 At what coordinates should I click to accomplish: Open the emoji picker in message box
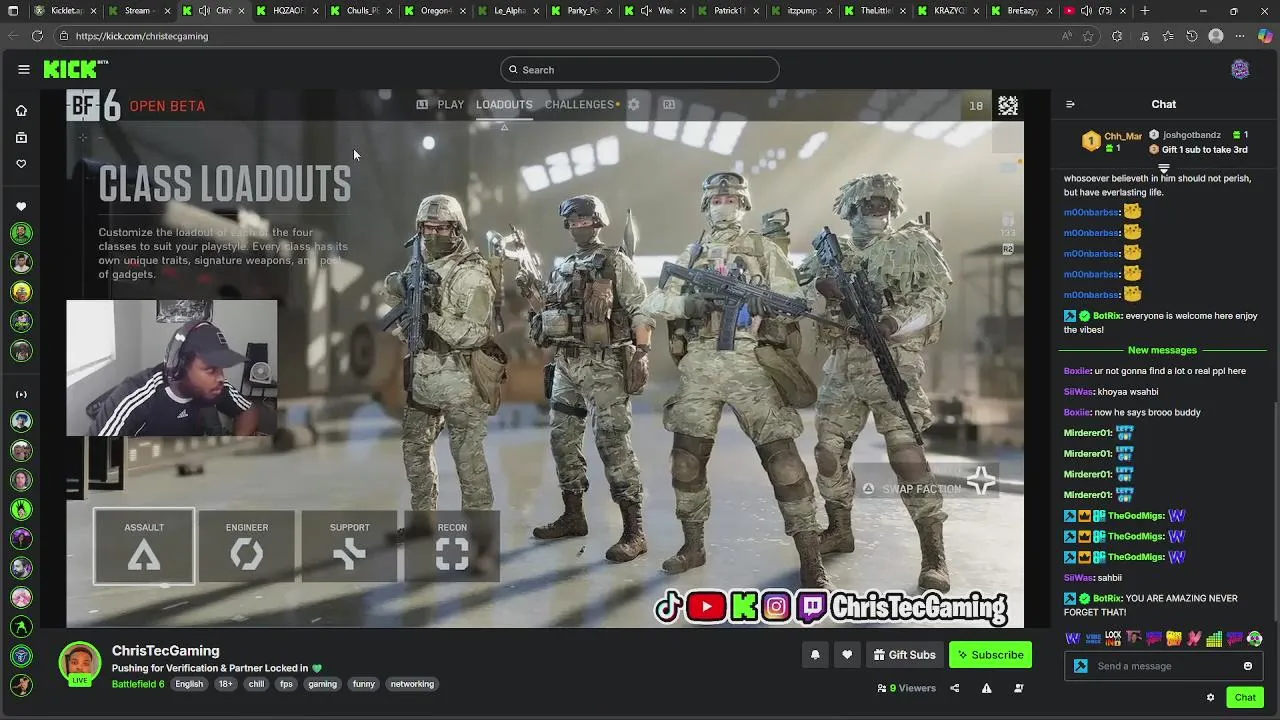1247,666
